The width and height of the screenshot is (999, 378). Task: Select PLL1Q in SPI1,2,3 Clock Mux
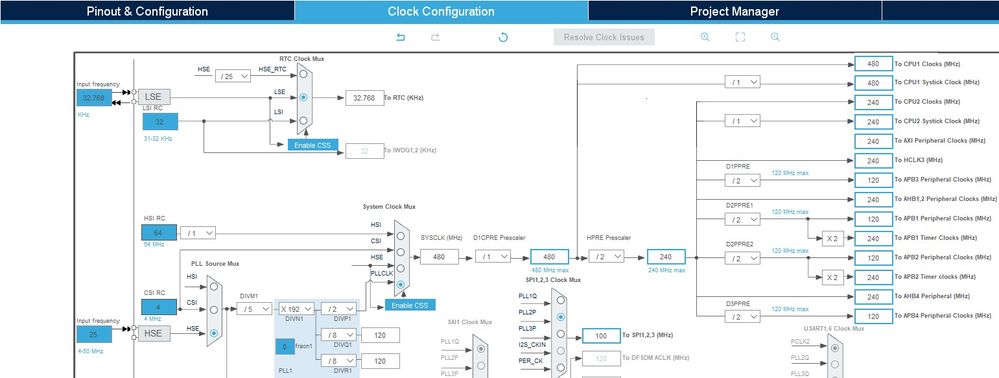(x=560, y=300)
